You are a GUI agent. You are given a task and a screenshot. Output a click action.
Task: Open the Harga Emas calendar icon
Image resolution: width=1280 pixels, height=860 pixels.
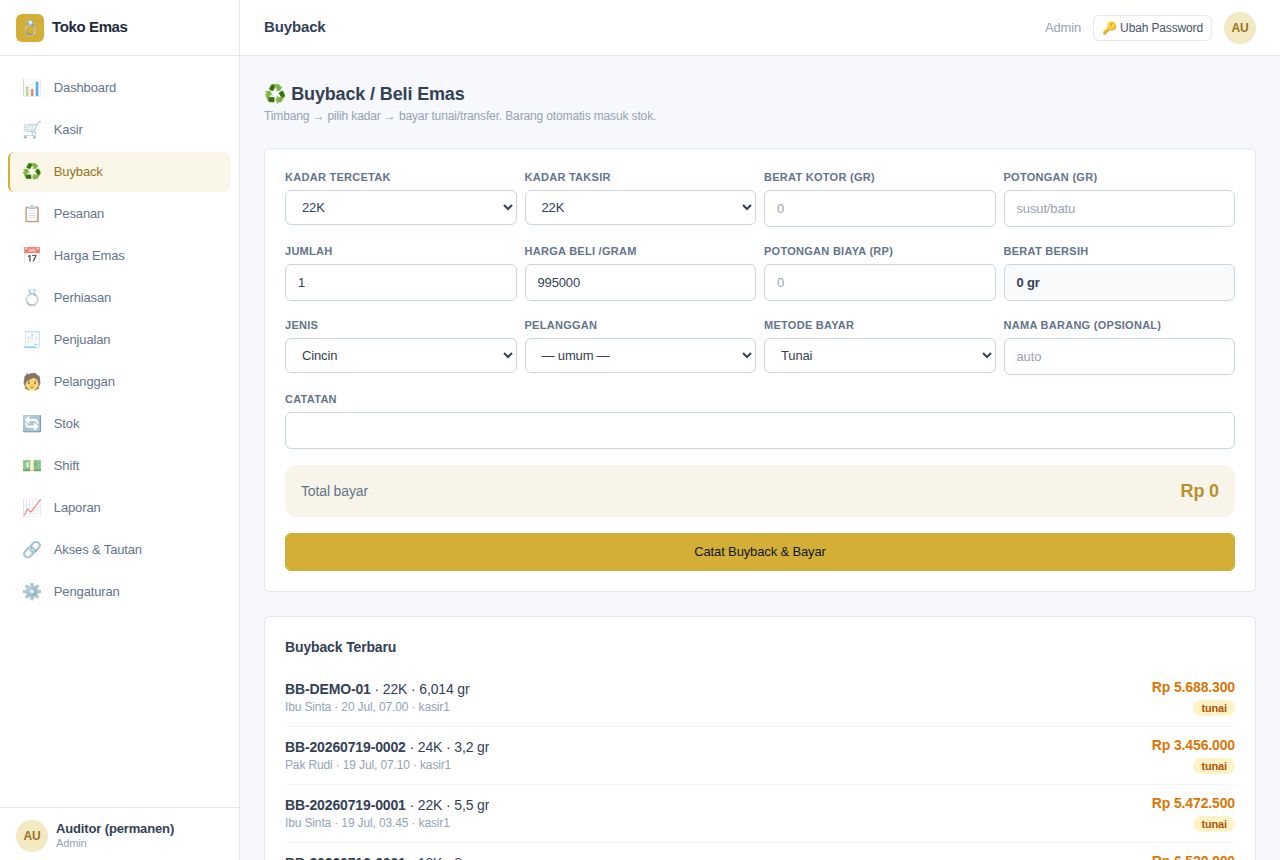32,256
